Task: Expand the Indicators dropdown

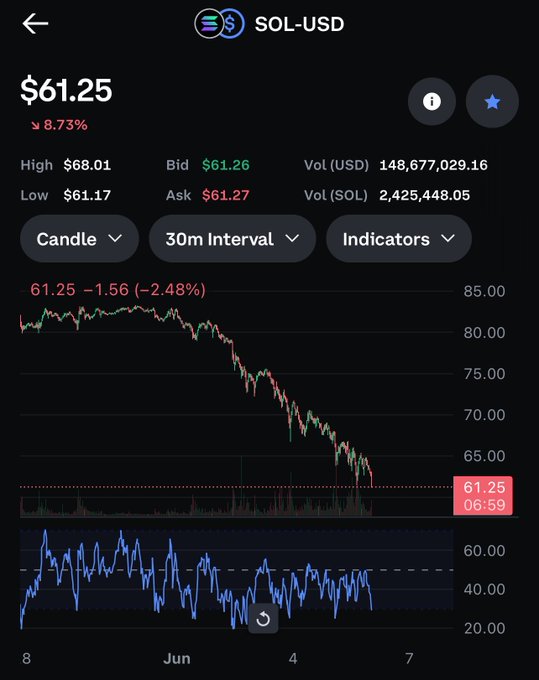Action: point(399,239)
